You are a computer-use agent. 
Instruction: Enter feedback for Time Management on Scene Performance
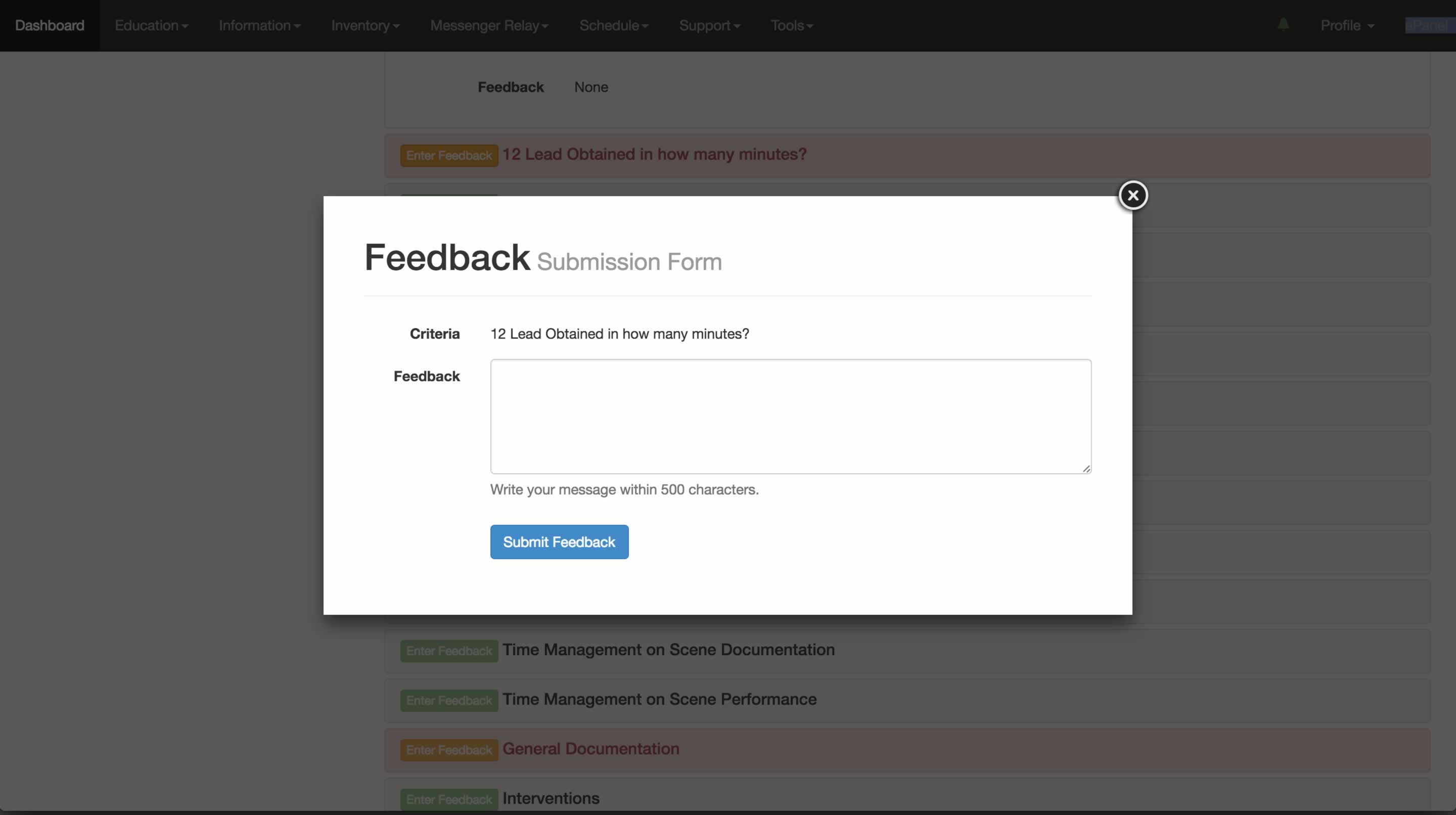(449, 701)
